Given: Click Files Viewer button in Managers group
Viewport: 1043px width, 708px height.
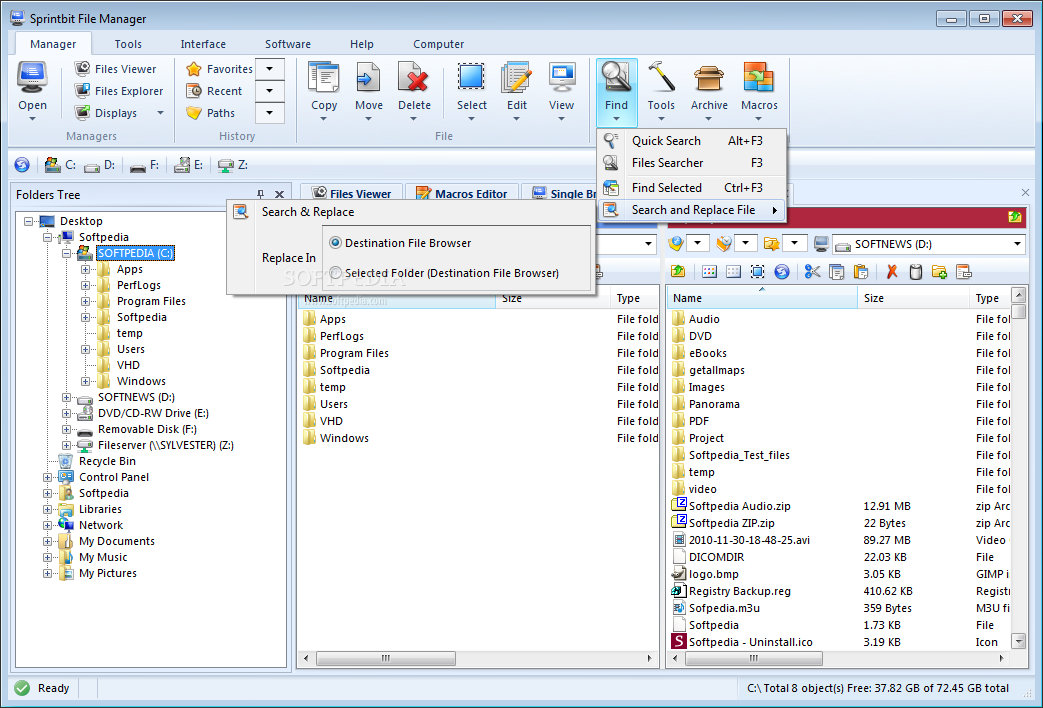Looking at the screenshot, I should [x=116, y=69].
